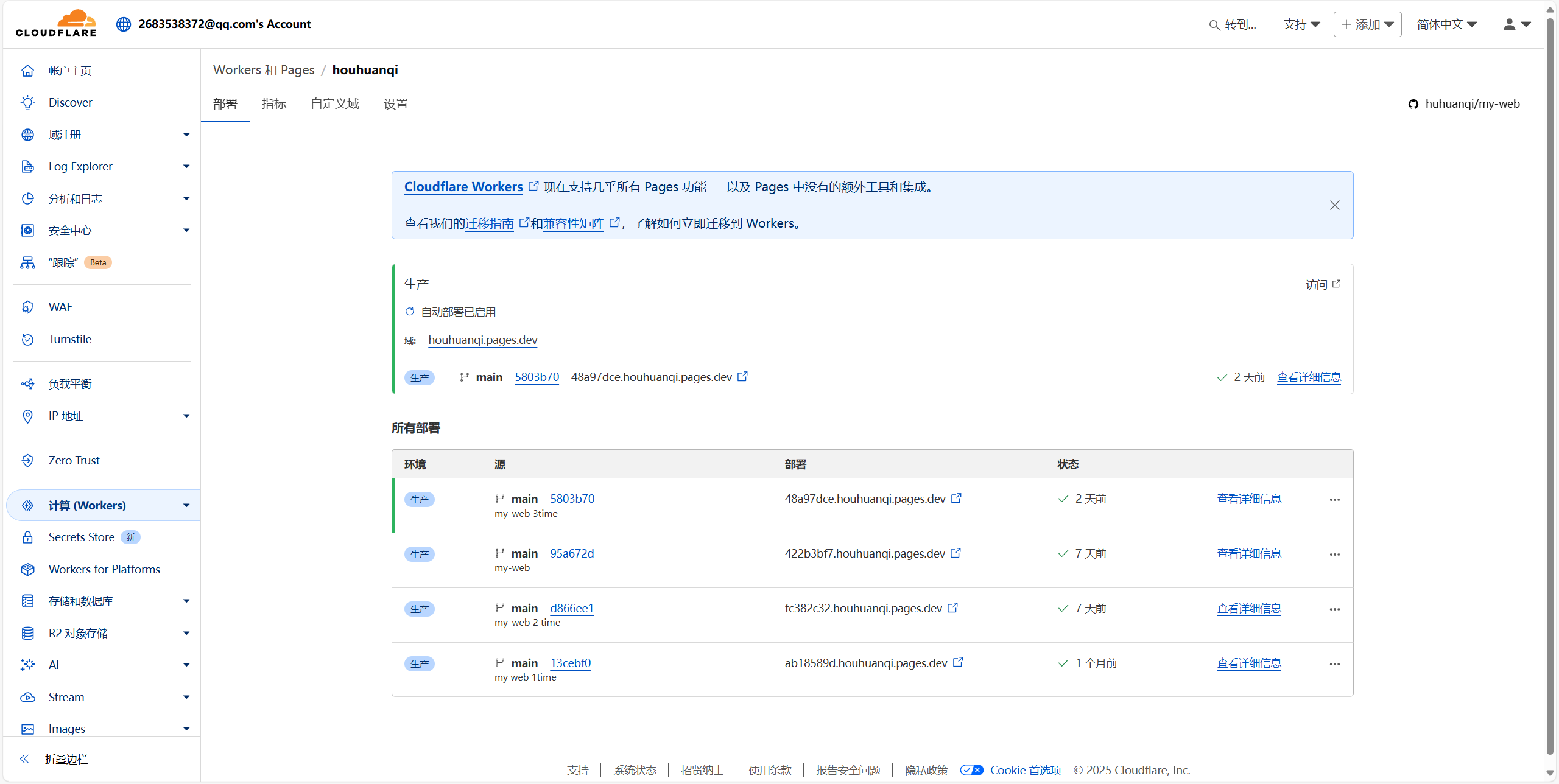
Task: Open the Turnstile sidebar icon
Action: [27, 340]
